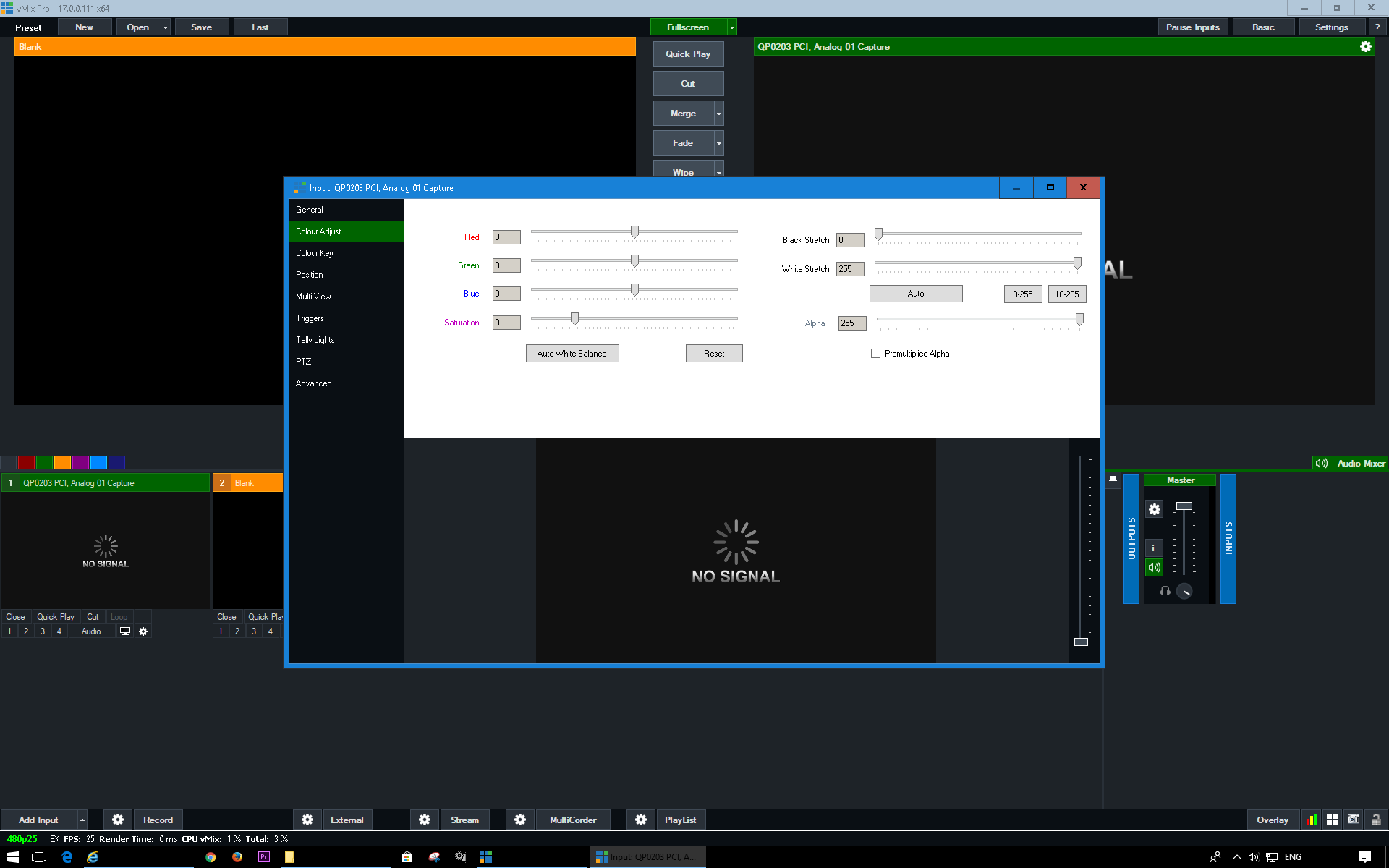Click the 16-235 range button
The width and height of the screenshot is (1389, 868).
click(1066, 294)
